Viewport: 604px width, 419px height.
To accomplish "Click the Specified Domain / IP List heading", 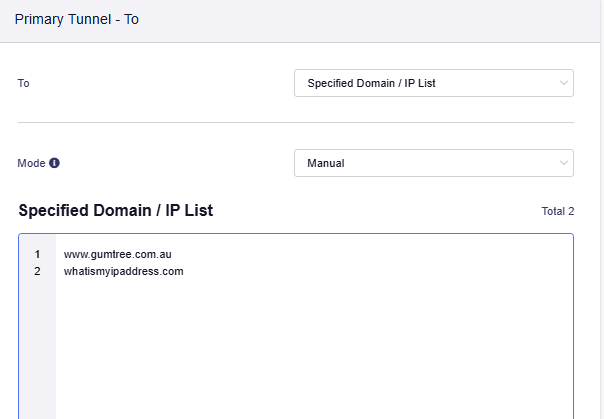I will pyautogui.click(x=116, y=211).
